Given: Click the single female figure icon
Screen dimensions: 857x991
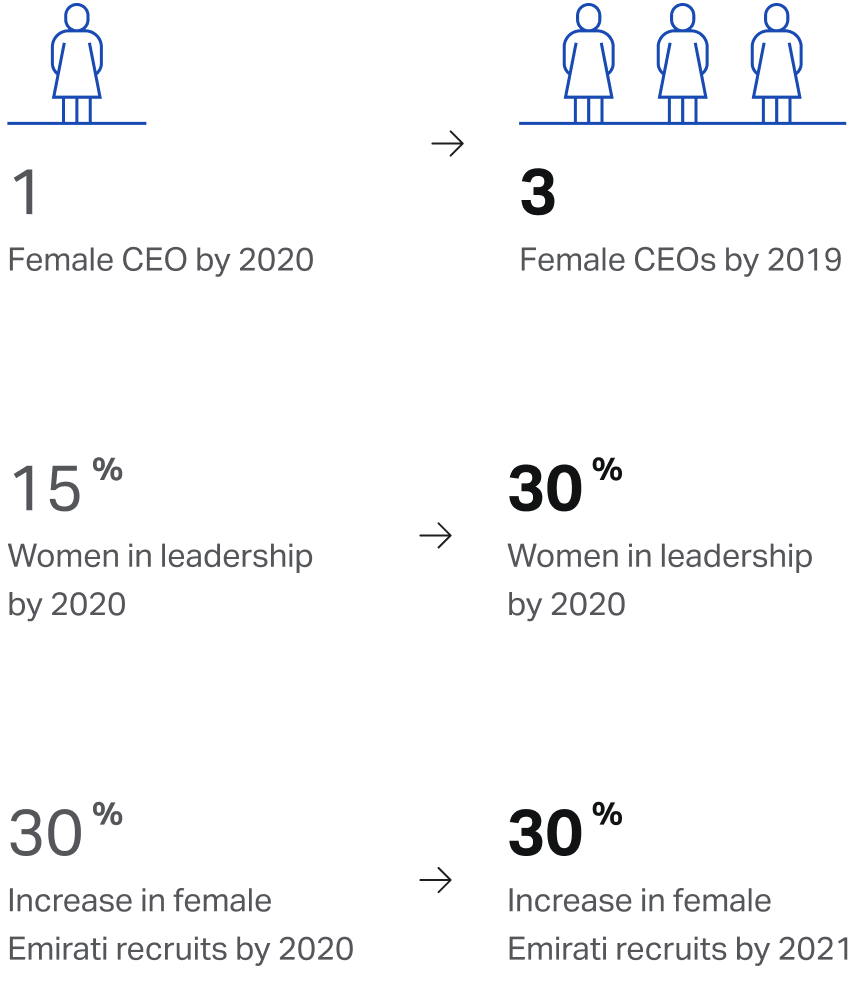Looking at the screenshot, I should click(76, 63).
